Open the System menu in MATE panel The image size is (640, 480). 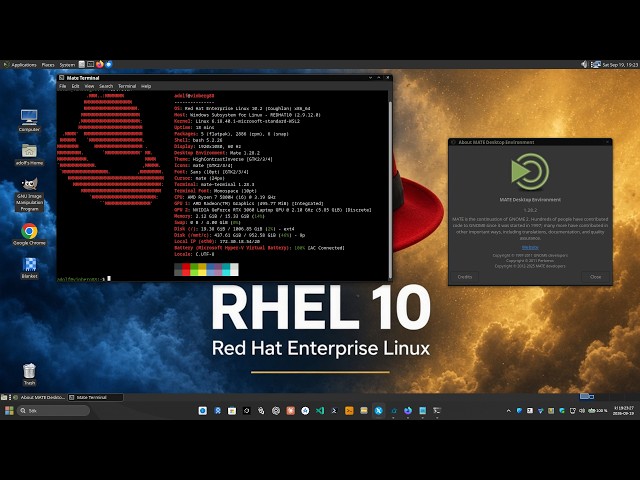click(x=67, y=64)
